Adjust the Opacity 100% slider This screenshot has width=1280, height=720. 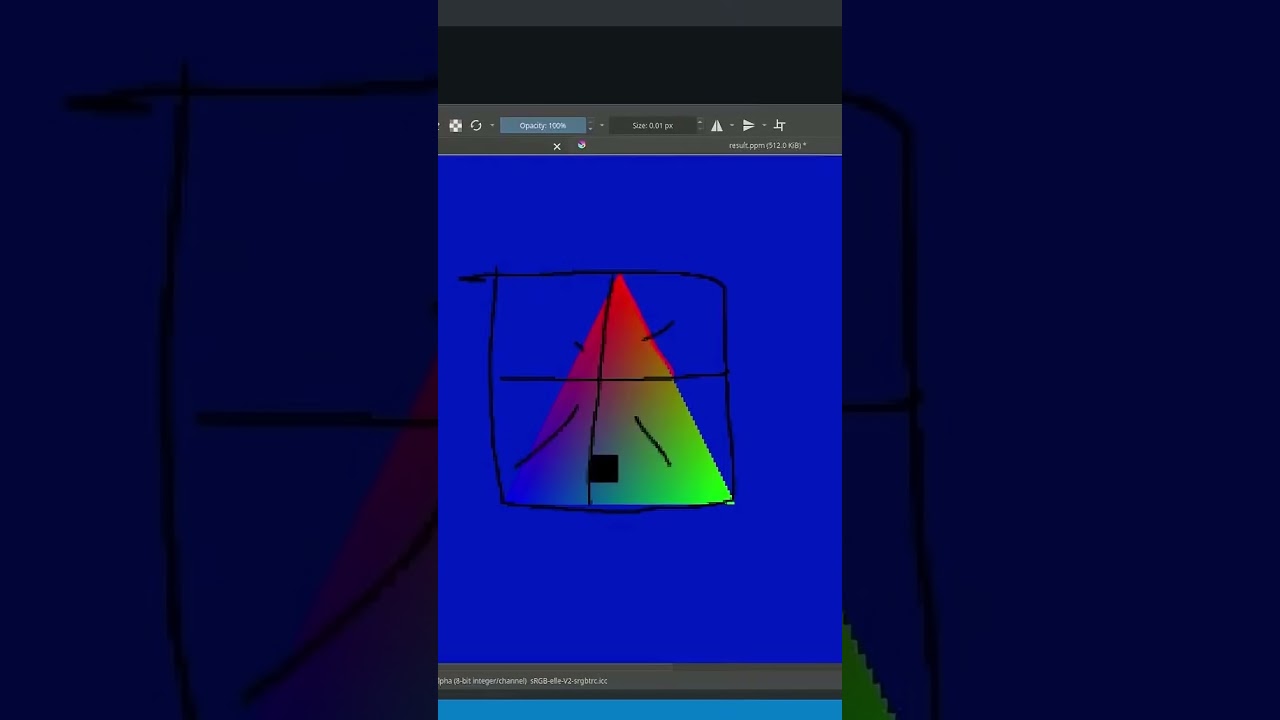tap(543, 125)
